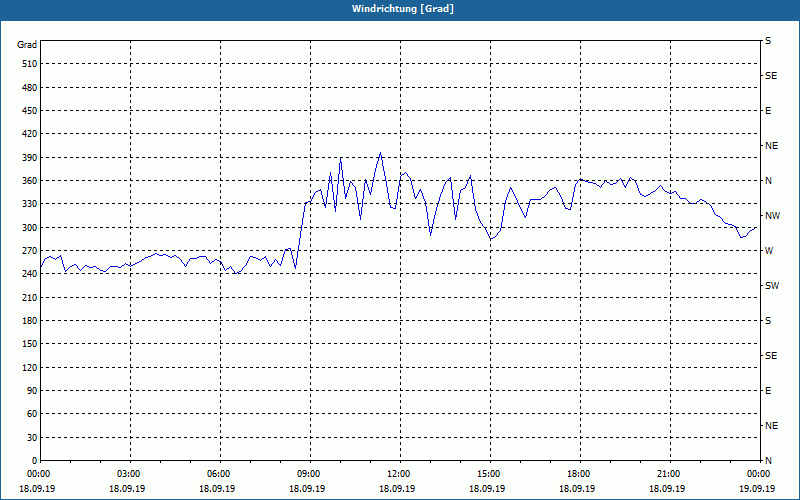
Task: Click the E compass label level with 90
Action: coord(768,391)
